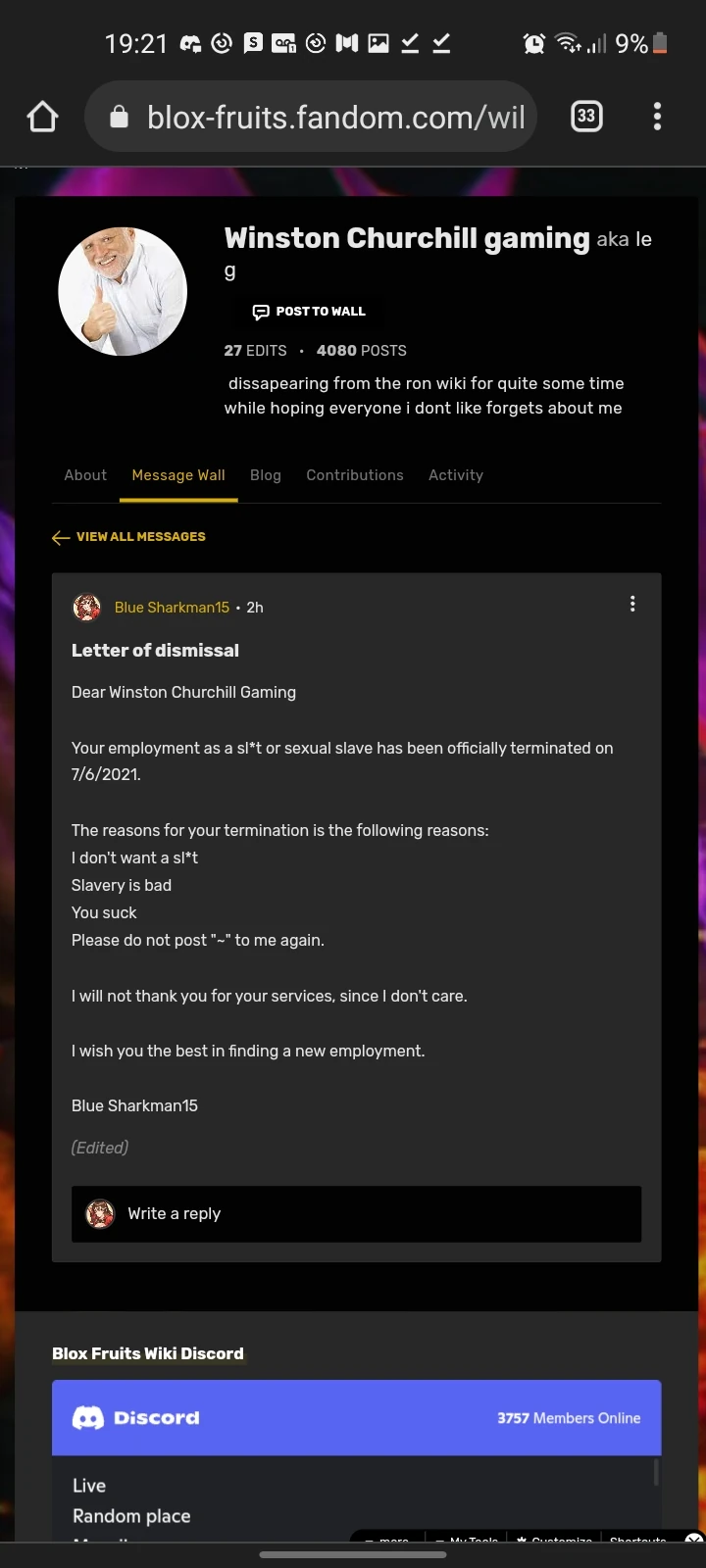The height and width of the screenshot is (1568, 706).
Task: Select the Message Wall tab
Action: pyautogui.click(x=178, y=475)
